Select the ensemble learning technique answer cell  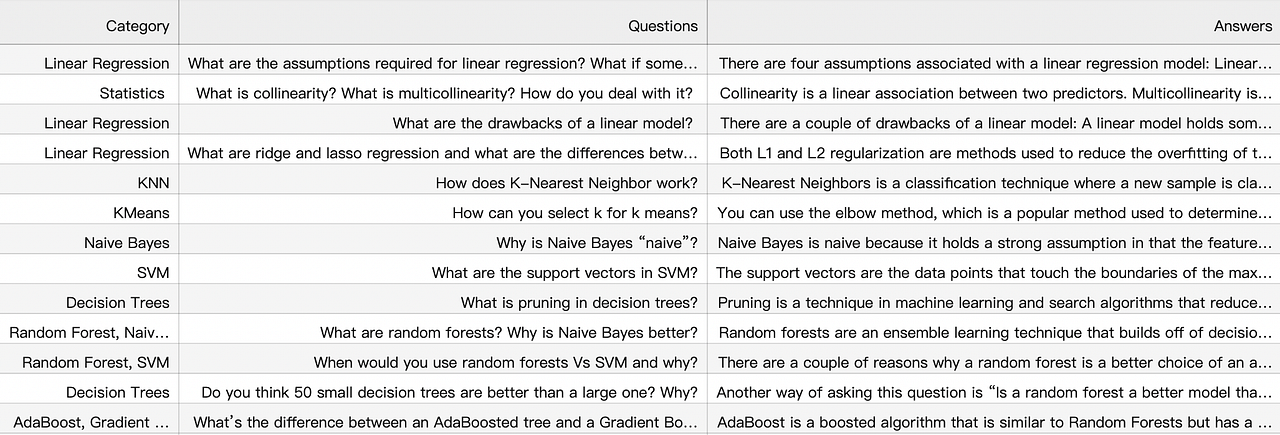pos(994,333)
